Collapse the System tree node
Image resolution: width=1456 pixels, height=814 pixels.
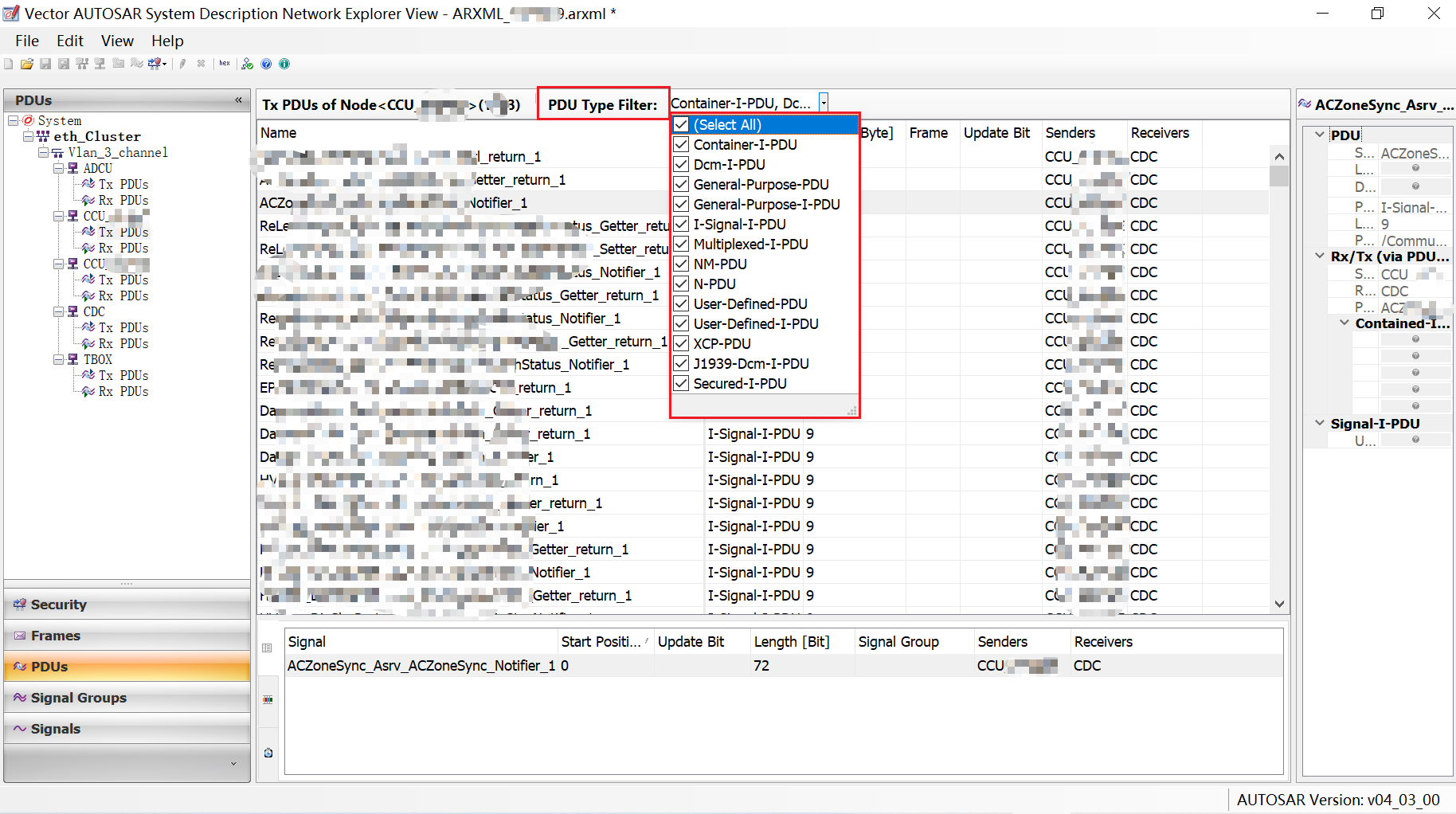(14, 120)
